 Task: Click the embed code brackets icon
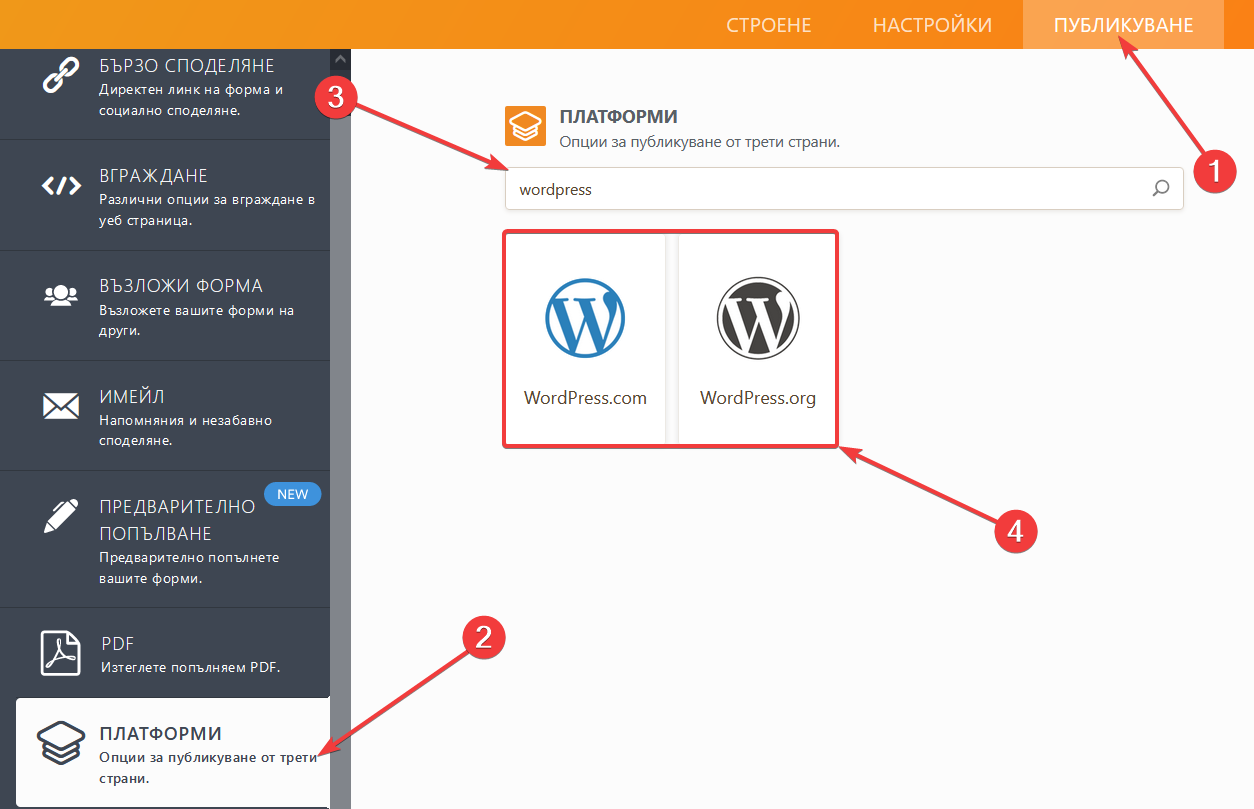pyautogui.click(x=60, y=186)
